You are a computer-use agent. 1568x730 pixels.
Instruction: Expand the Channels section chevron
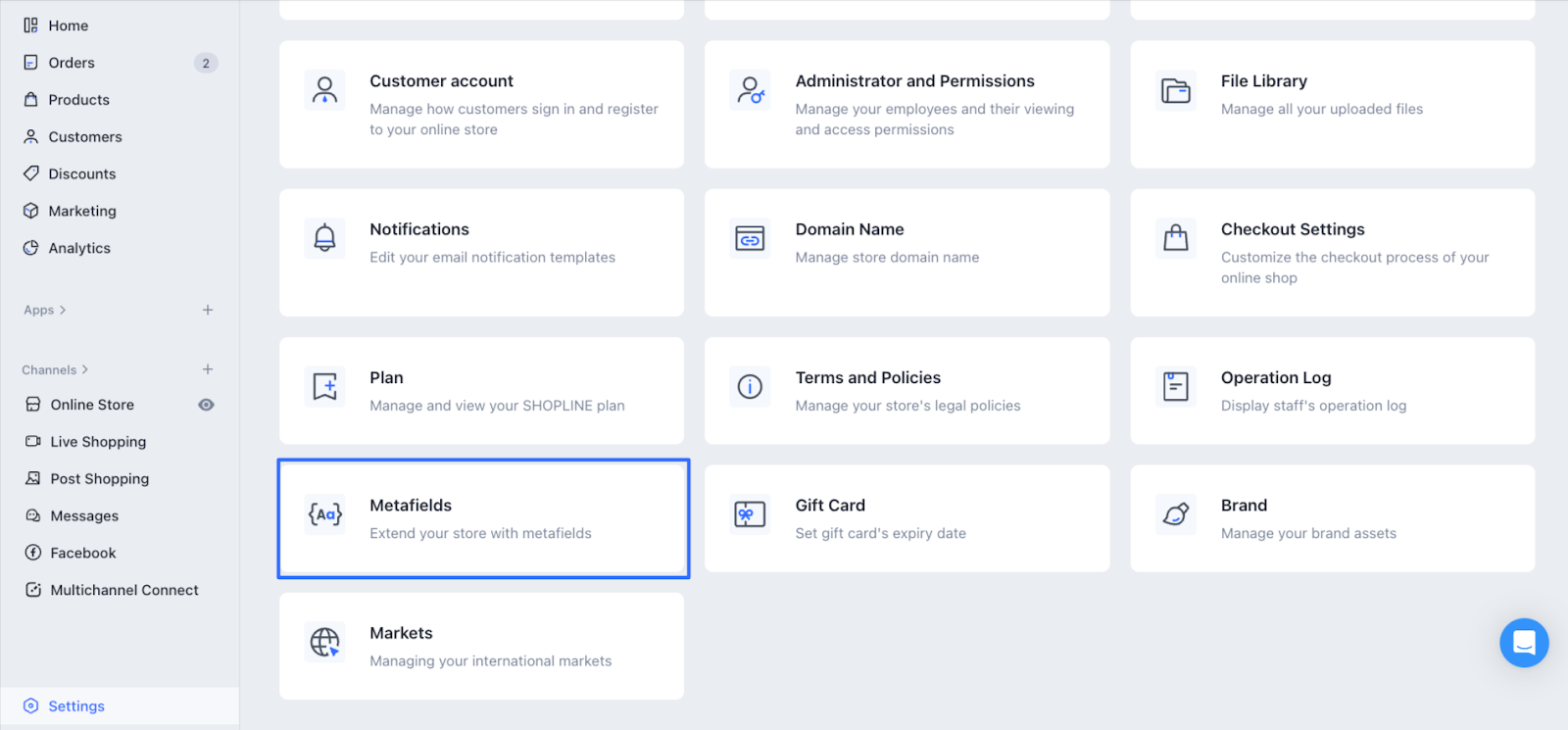pos(85,370)
